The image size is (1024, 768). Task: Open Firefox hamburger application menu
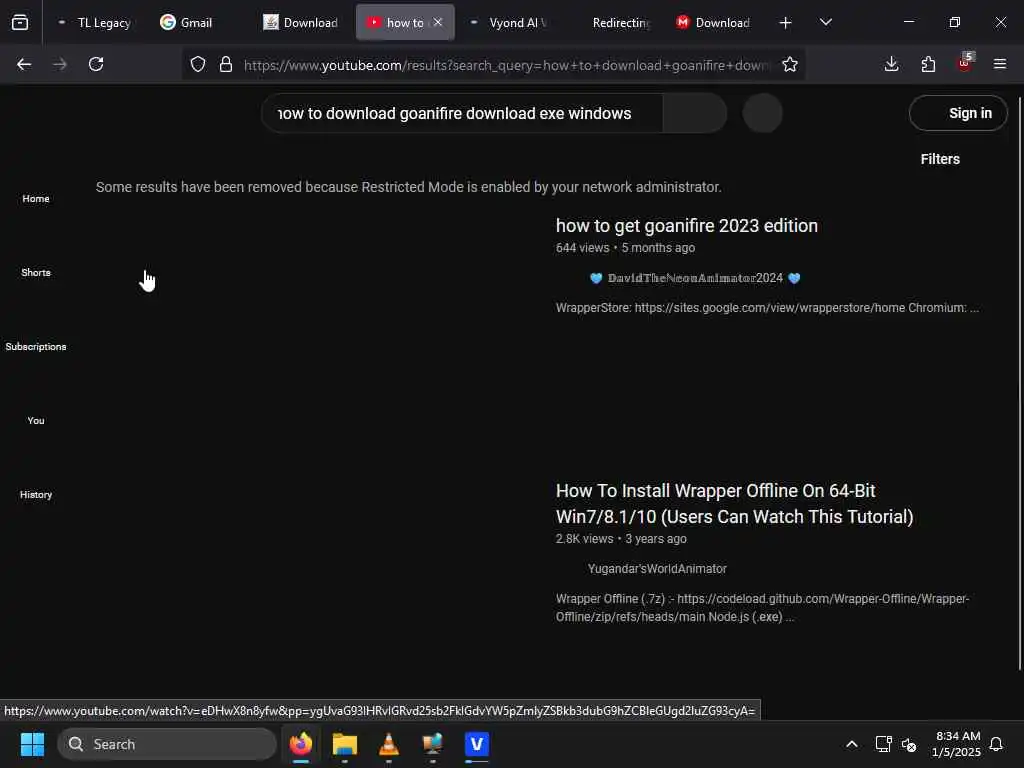tap(1000, 64)
